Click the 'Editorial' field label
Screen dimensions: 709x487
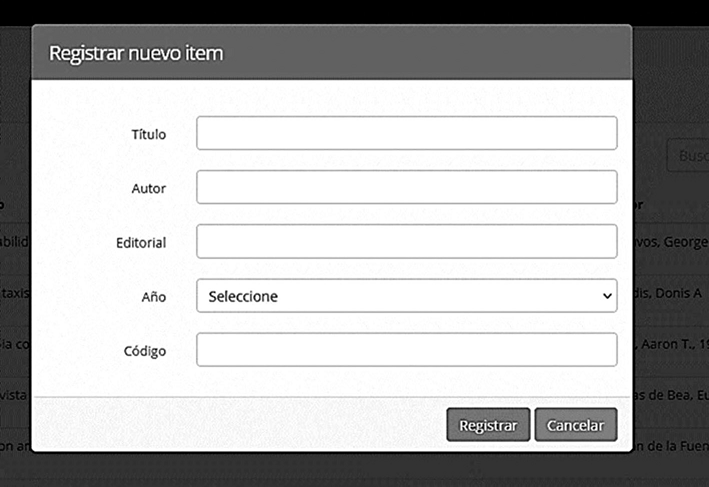tap(140, 242)
